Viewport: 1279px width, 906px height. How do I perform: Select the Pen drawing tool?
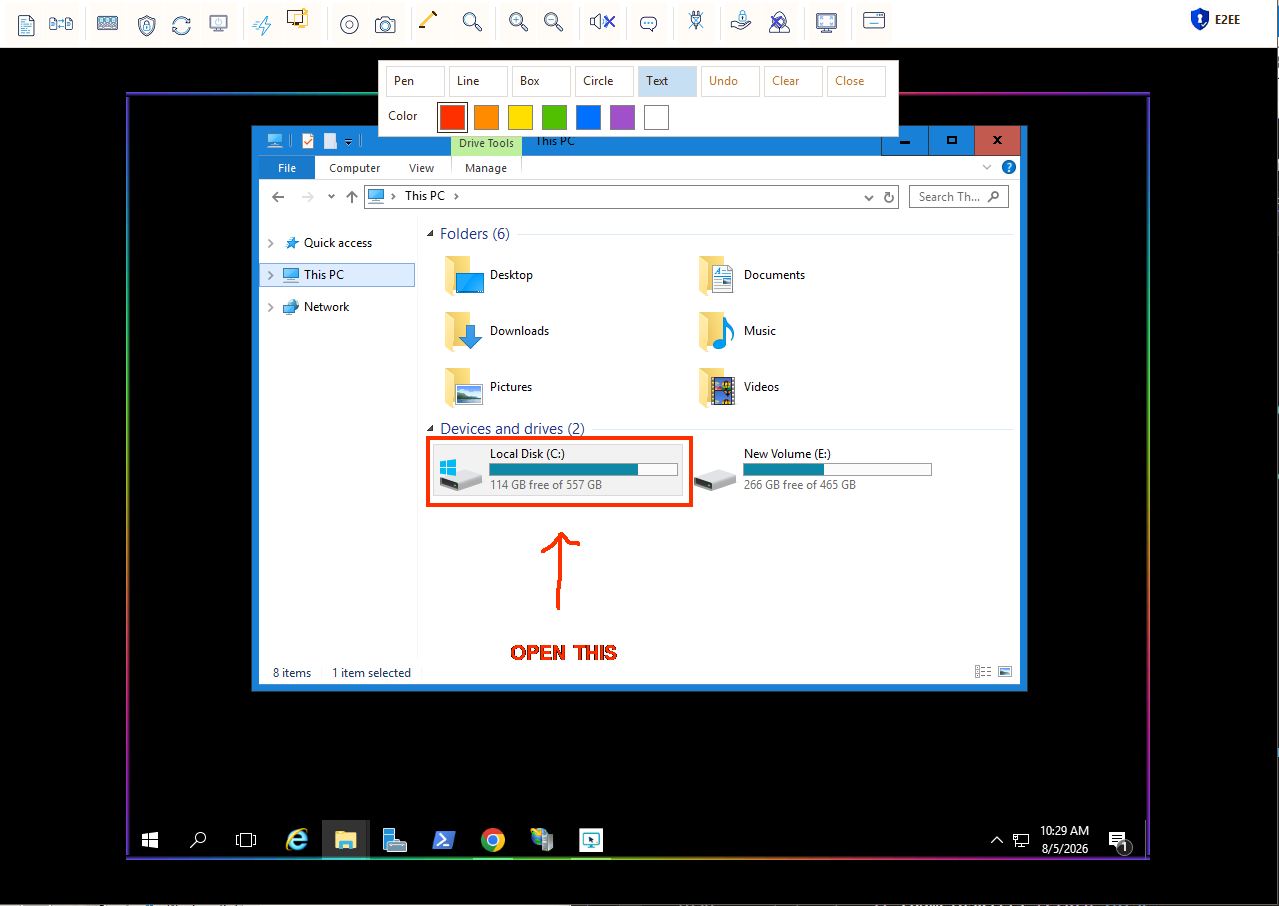point(415,81)
